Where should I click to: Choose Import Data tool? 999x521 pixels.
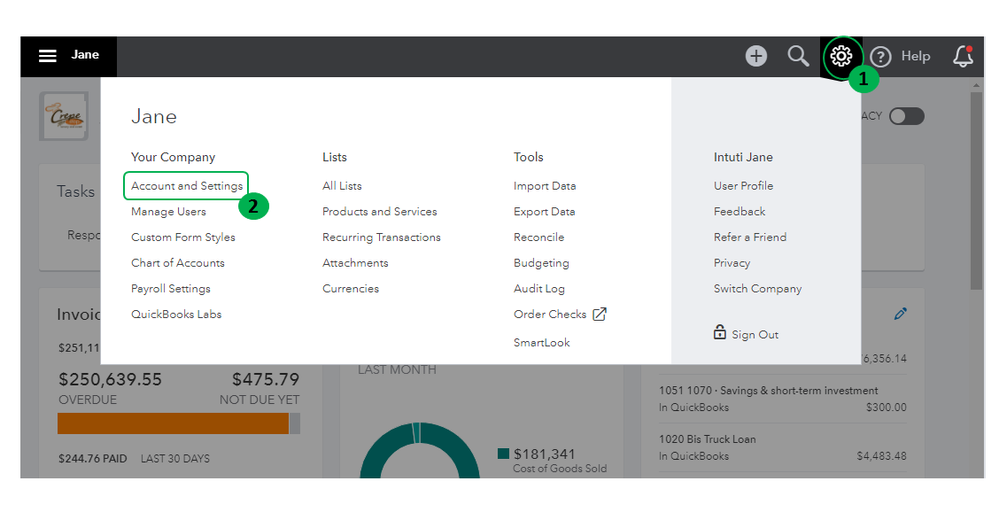545,186
